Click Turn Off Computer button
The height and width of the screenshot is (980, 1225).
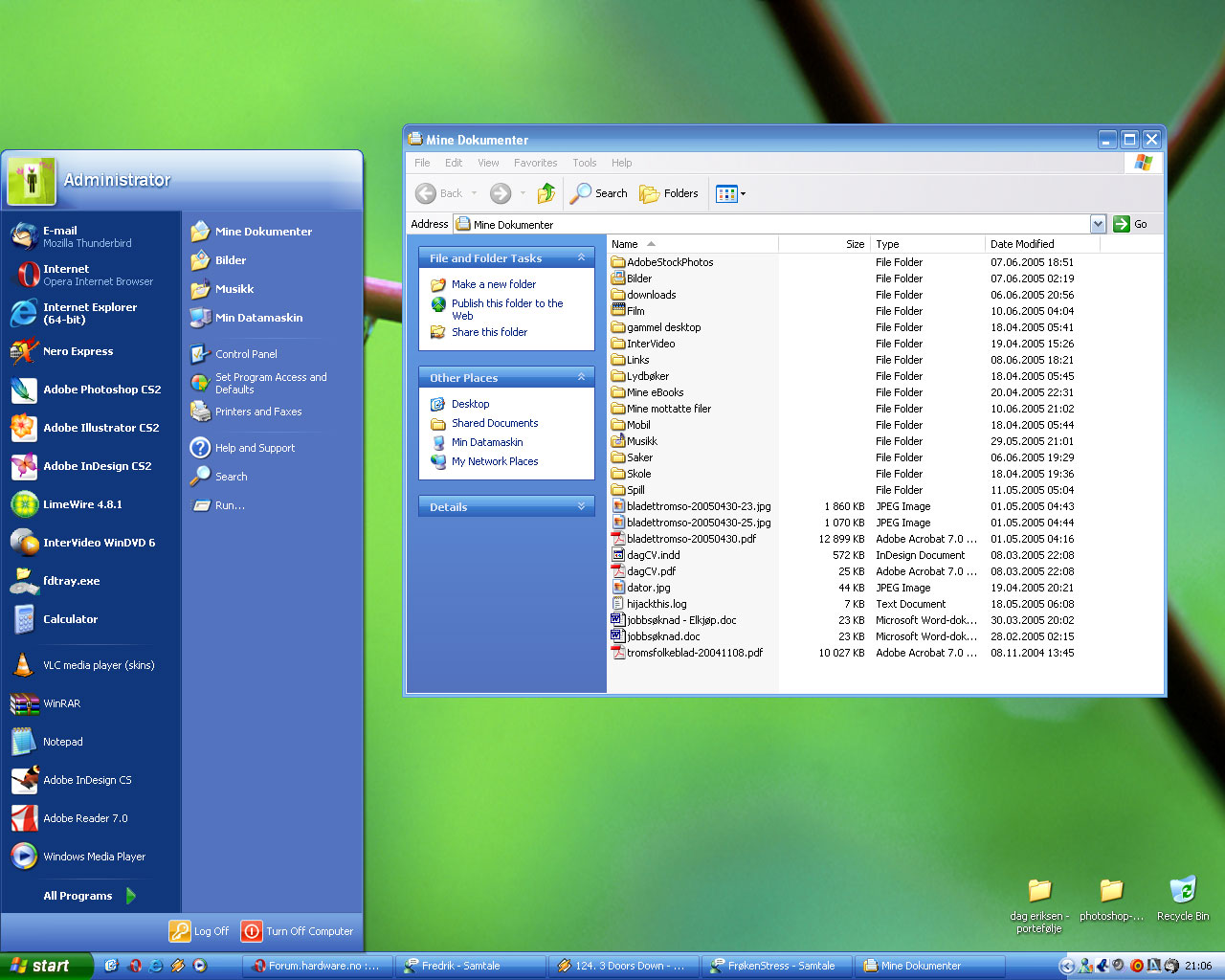coord(298,931)
